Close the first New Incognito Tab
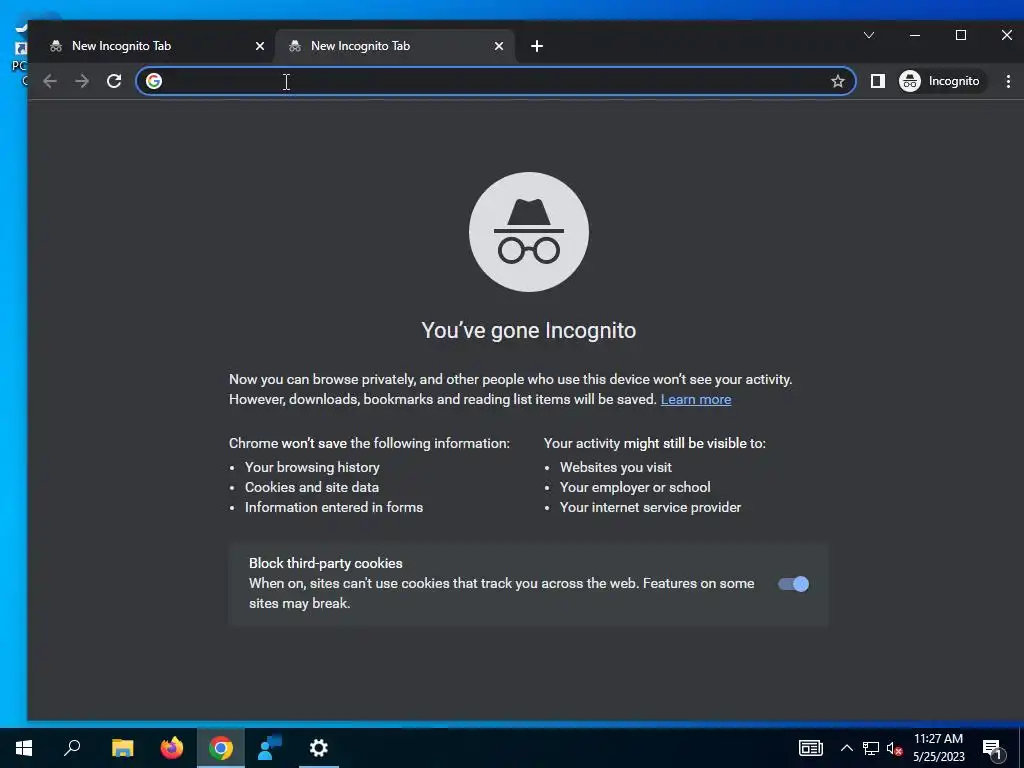 [x=259, y=46]
